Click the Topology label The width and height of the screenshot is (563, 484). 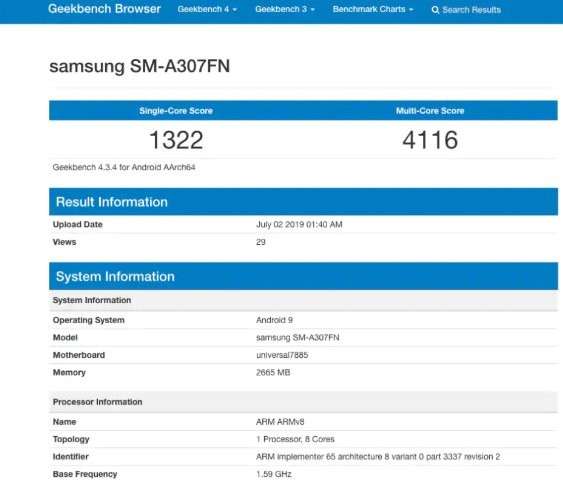[71, 439]
